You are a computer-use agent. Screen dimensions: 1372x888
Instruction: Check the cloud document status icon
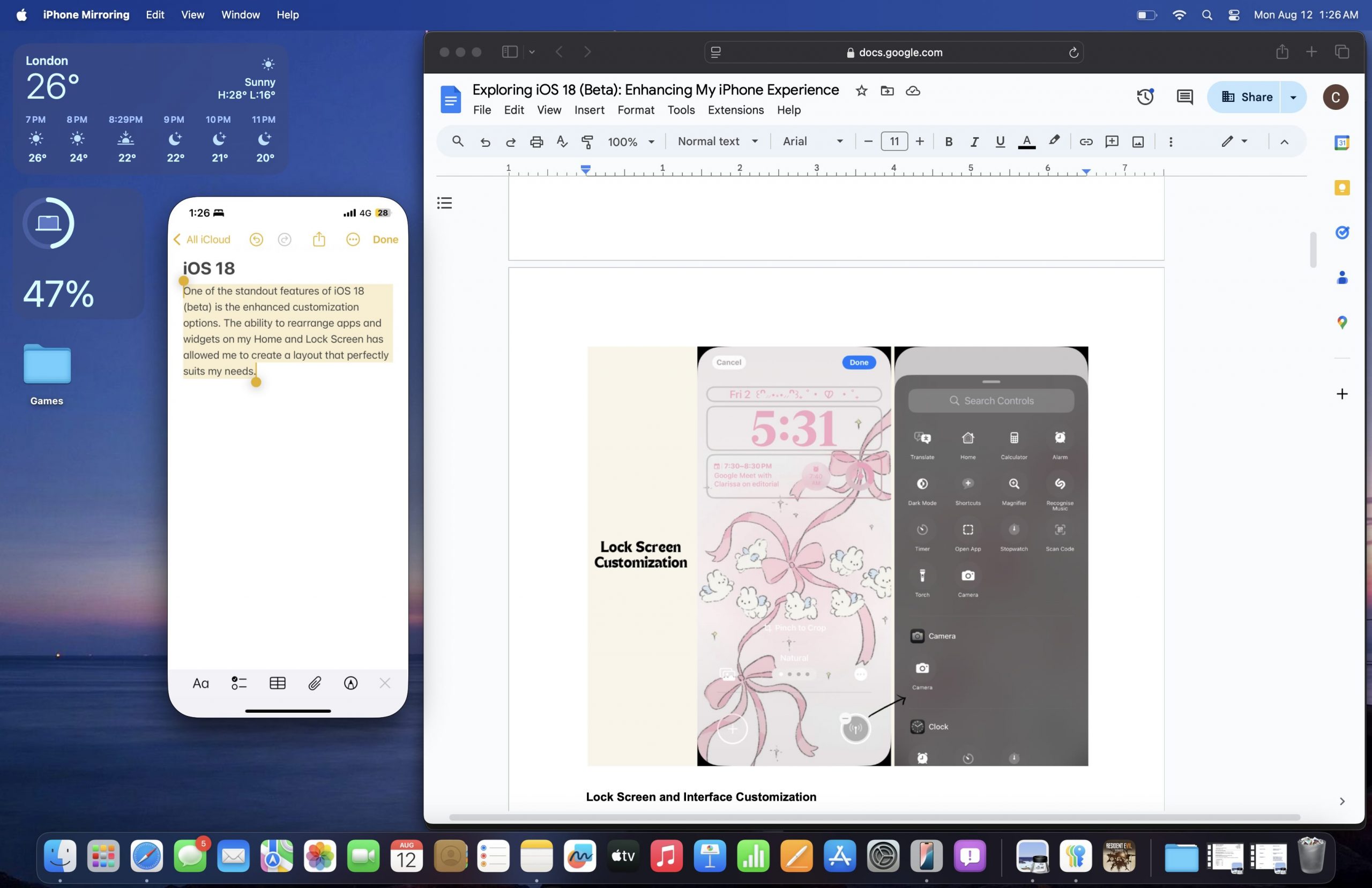(x=913, y=91)
